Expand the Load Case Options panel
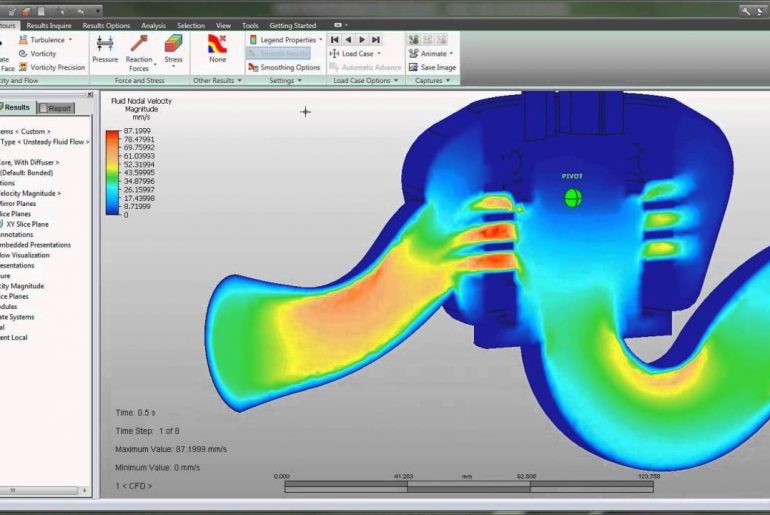The image size is (770, 515). [365, 80]
